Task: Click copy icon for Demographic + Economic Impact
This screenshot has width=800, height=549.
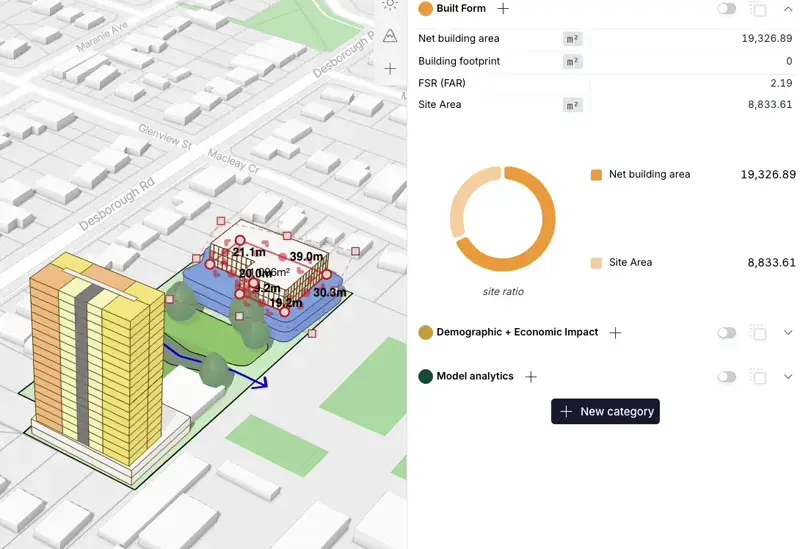Action: [x=759, y=333]
